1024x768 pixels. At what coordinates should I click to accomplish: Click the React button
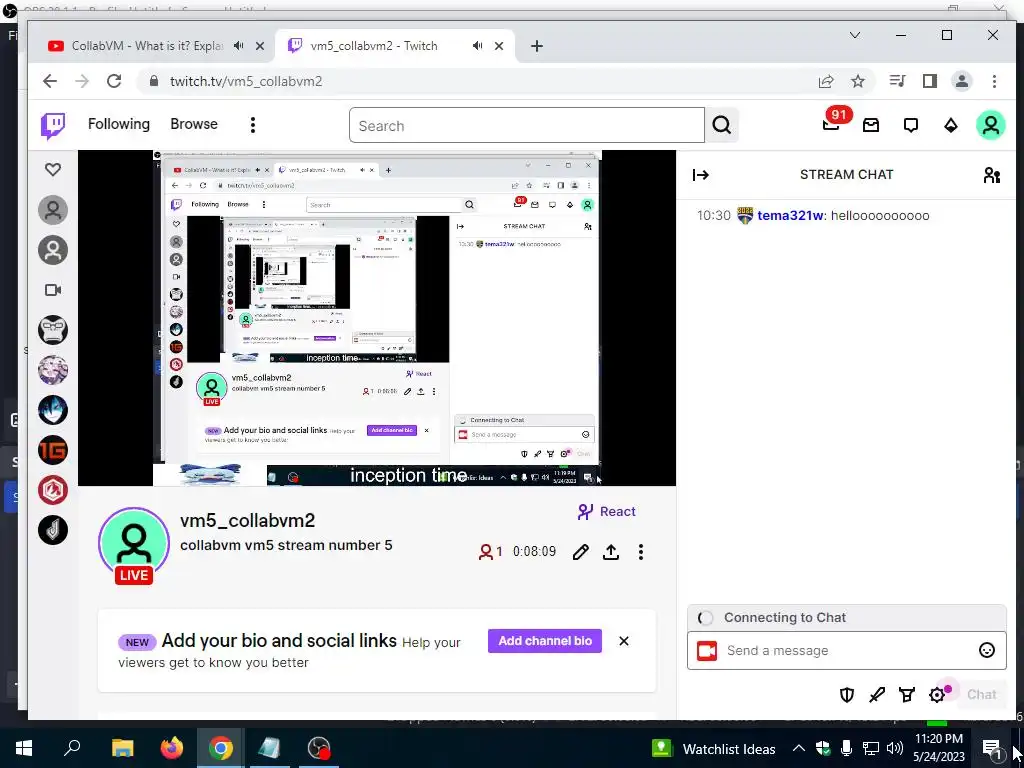(607, 511)
